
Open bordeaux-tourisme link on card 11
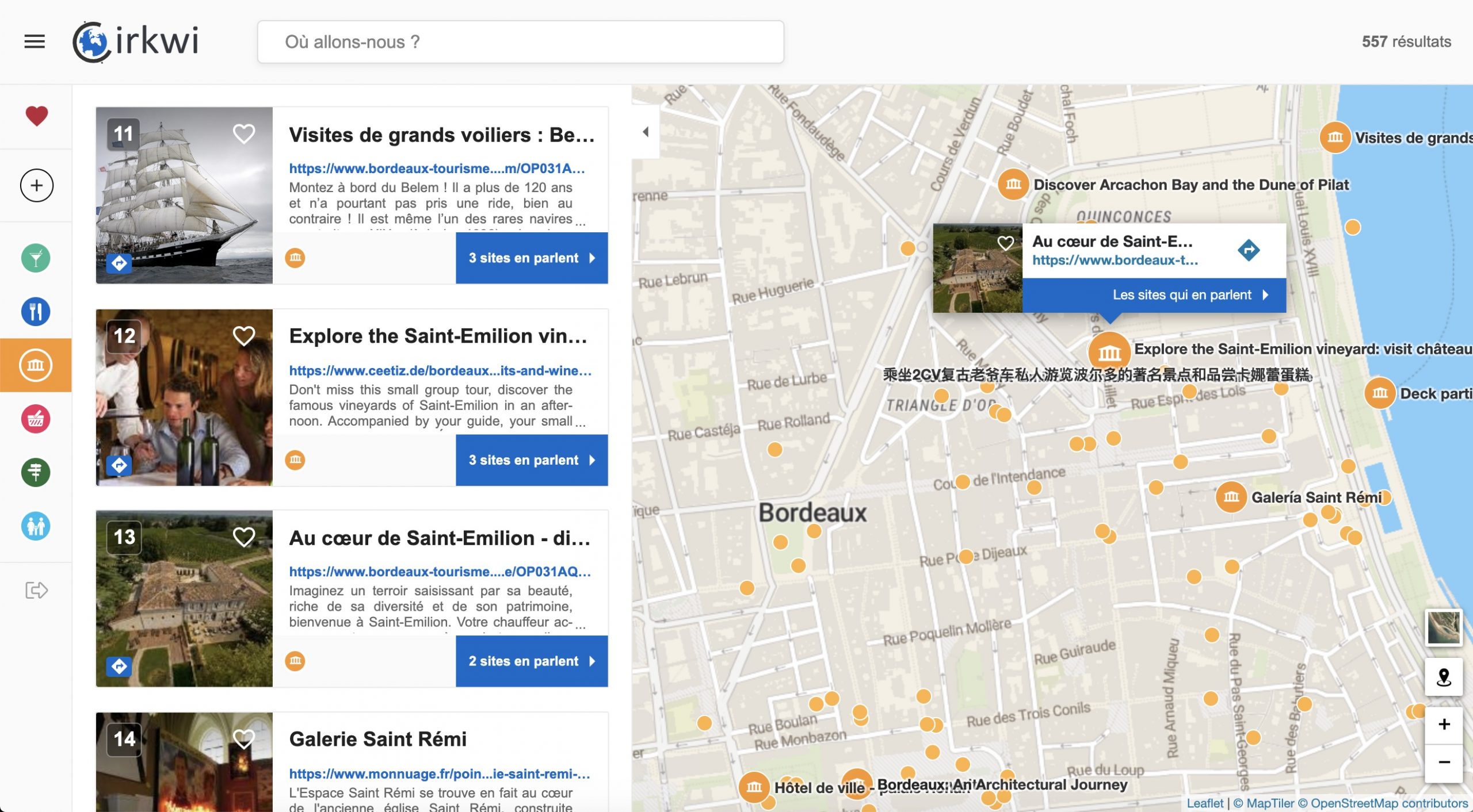coord(437,168)
